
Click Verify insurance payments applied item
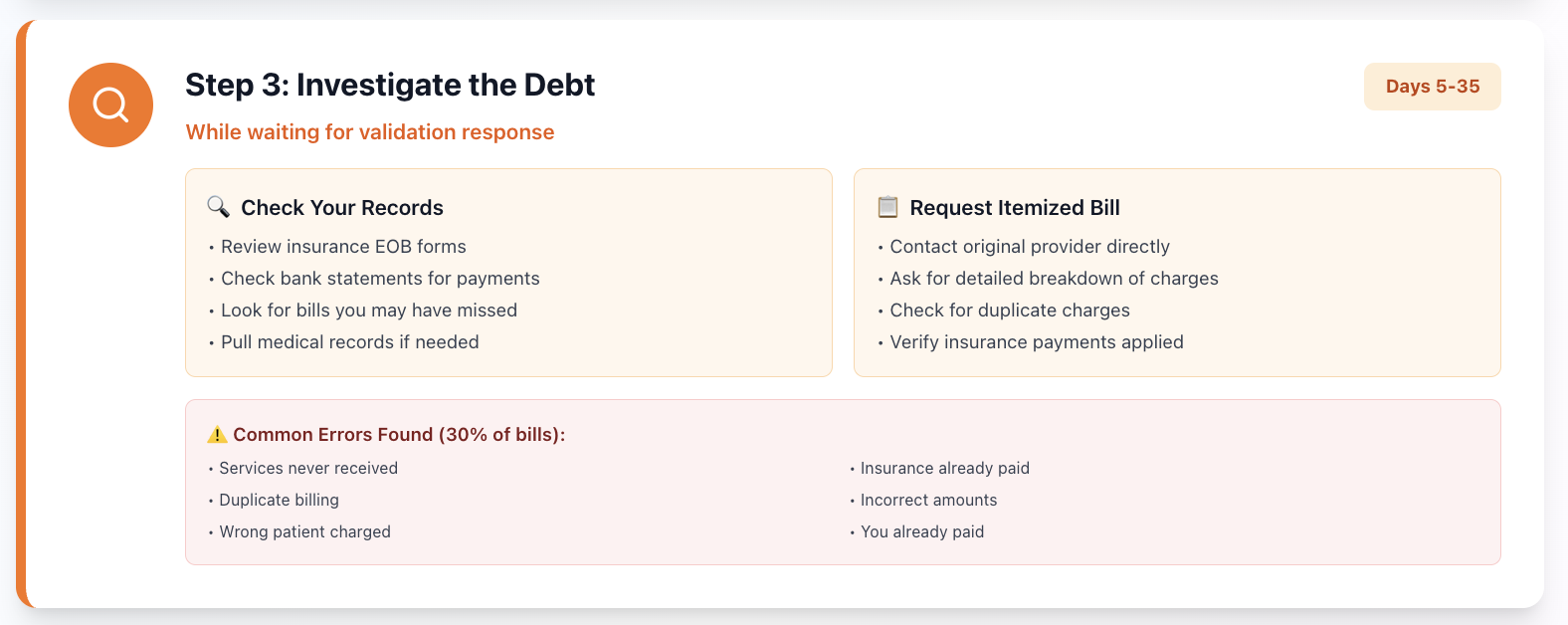point(1037,342)
